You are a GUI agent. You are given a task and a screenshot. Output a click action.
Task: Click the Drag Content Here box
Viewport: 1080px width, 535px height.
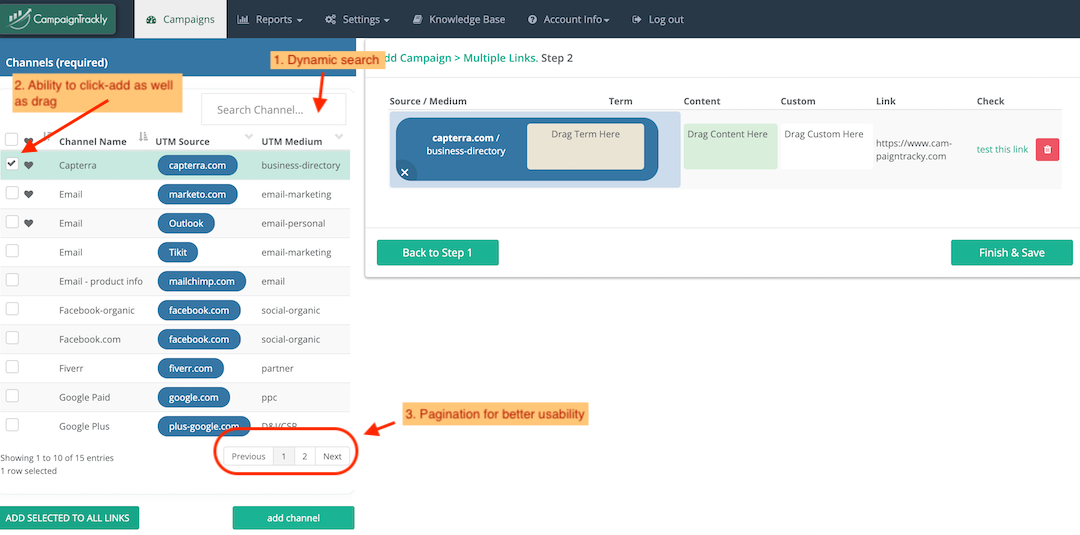pyautogui.click(x=730, y=146)
